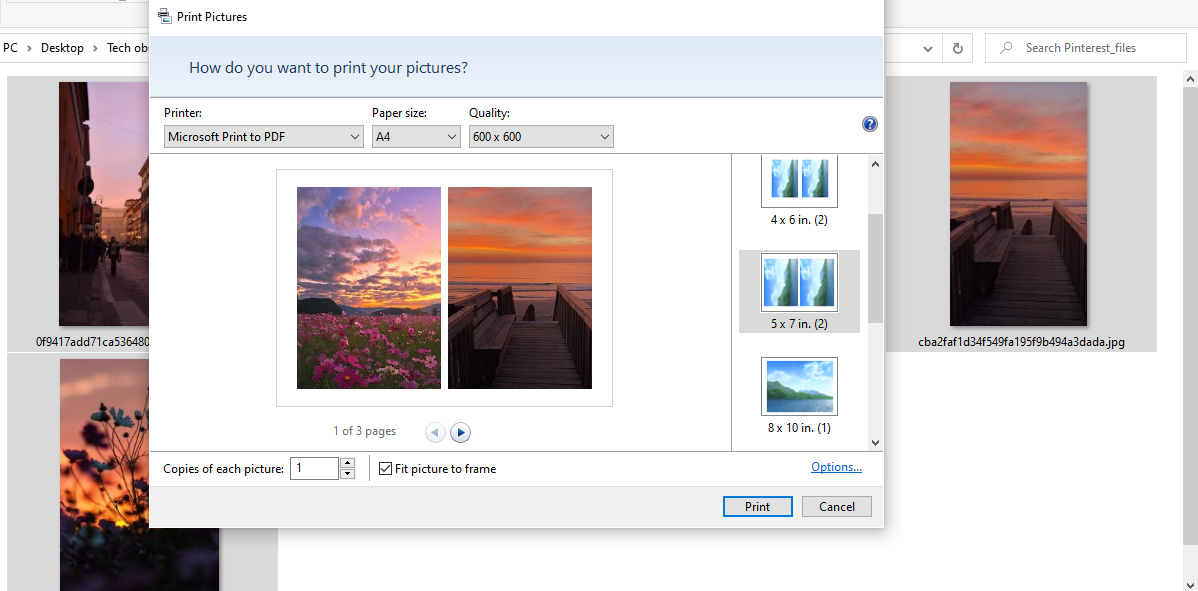Click the blue help question mark icon
Screen dimensions: 1198x591
(x=869, y=124)
